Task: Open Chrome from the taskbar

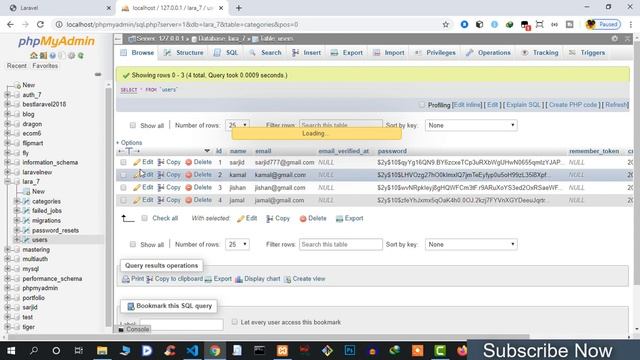Action: [x=215, y=351]
